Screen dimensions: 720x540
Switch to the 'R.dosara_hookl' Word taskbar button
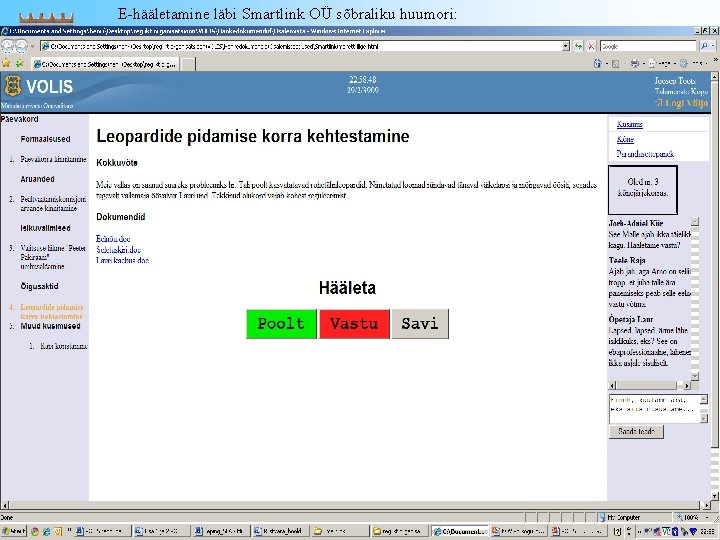(x=280, y=531)
